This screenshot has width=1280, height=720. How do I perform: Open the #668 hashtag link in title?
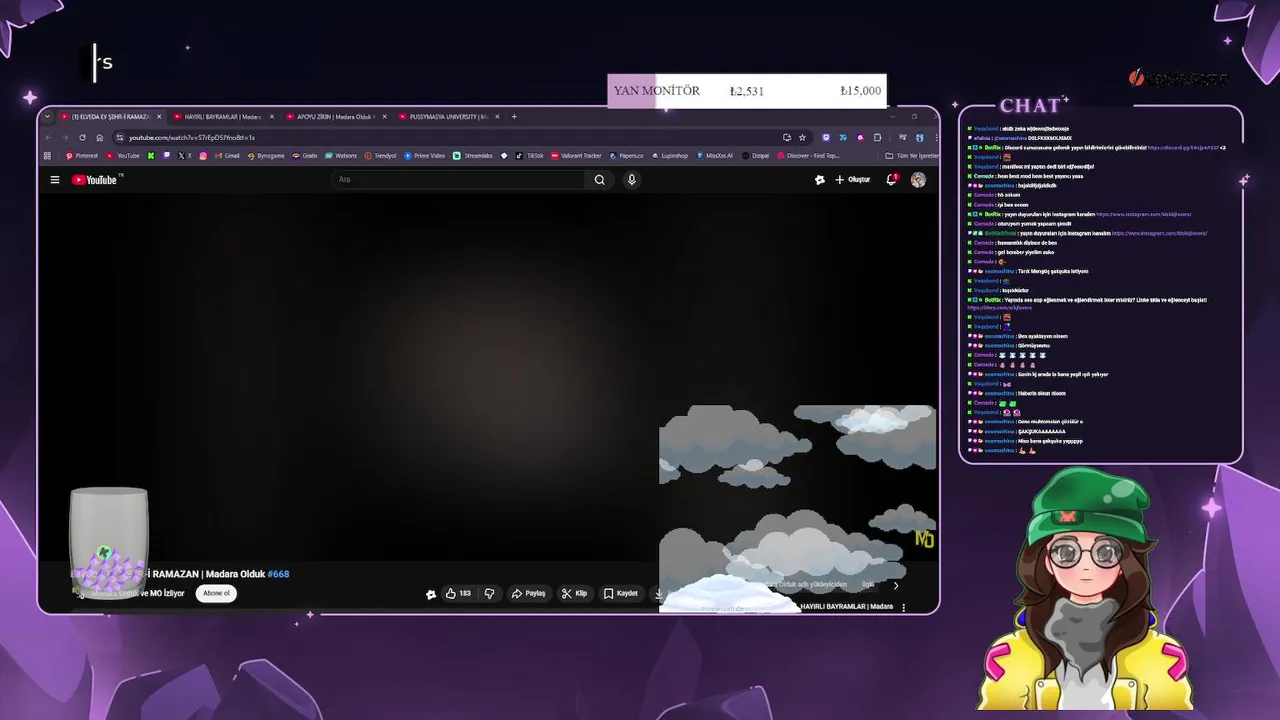278,574
